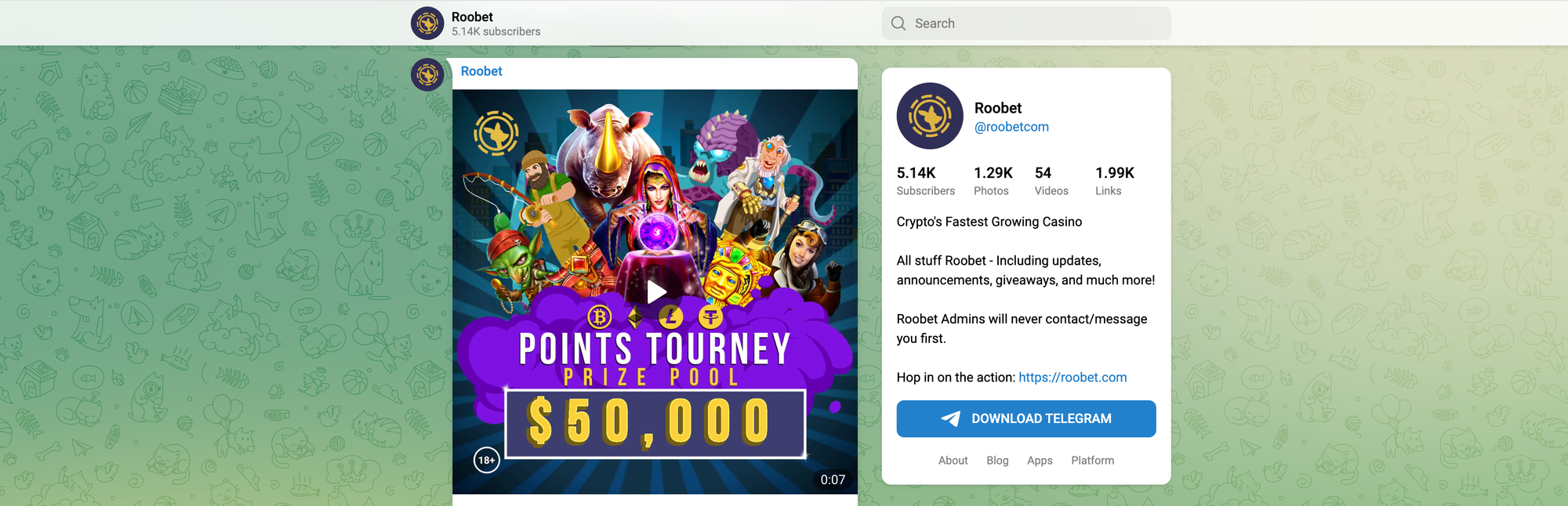Click the 0:07 video duration badge
1568x506 pixels.
833,479
